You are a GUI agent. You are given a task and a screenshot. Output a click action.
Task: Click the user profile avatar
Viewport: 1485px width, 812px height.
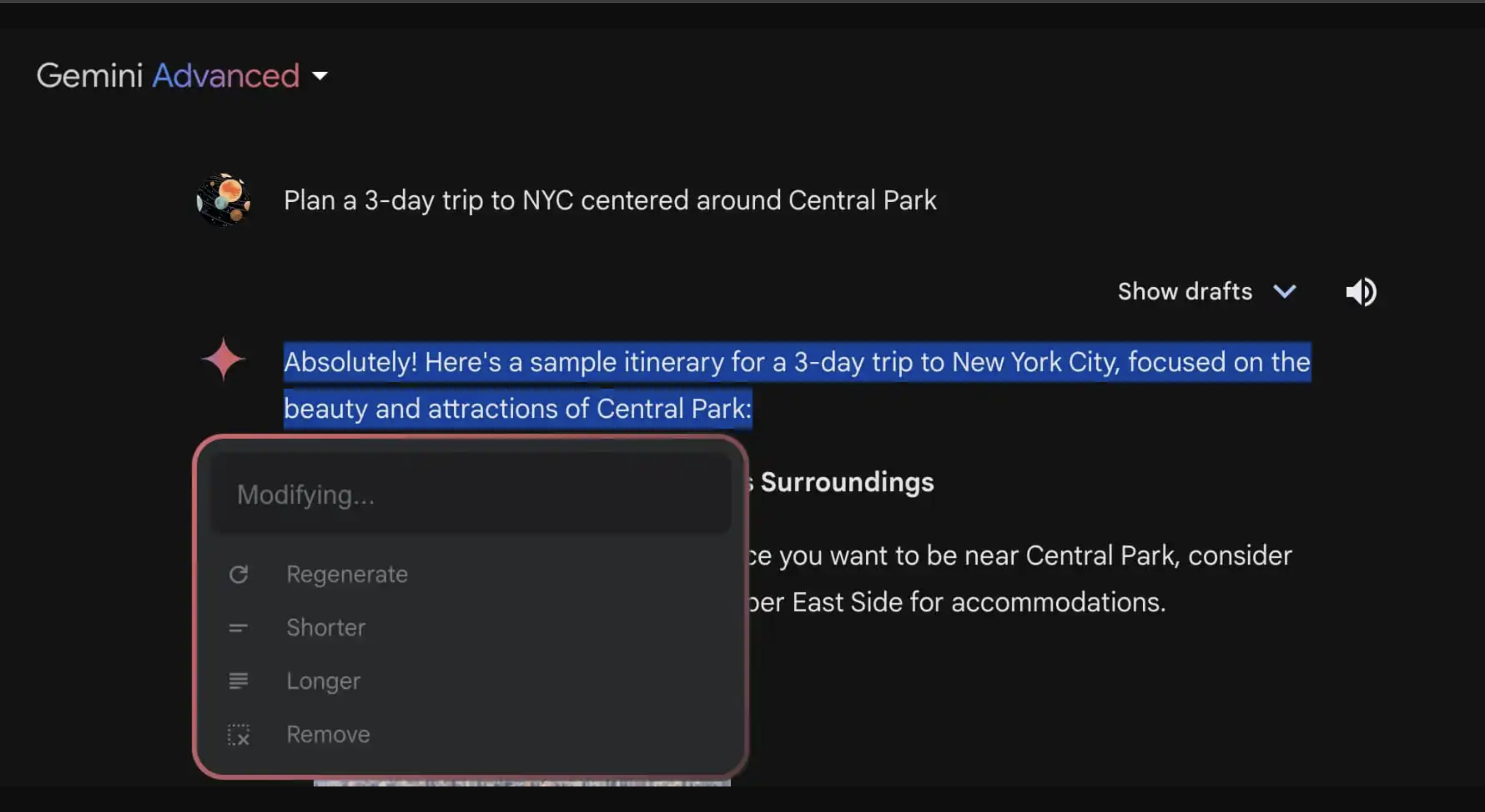coord(223,200)
